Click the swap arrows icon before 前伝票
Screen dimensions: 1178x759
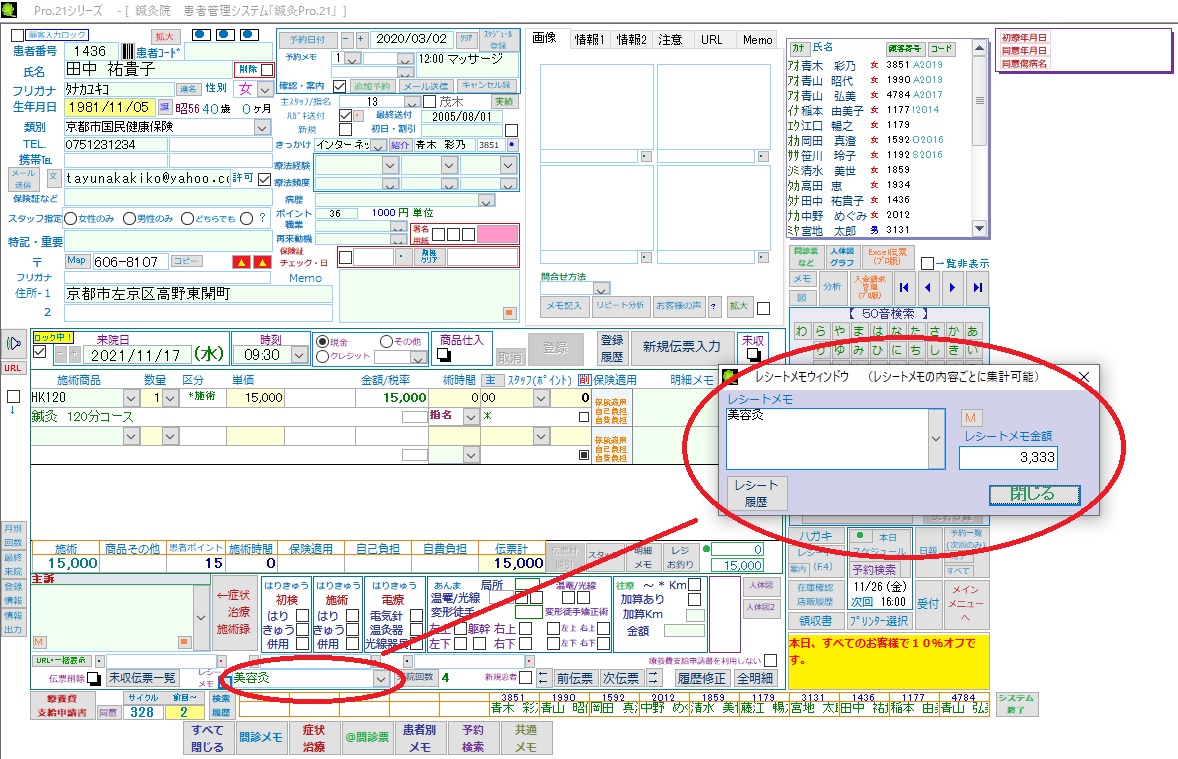[x=543, y=678]
